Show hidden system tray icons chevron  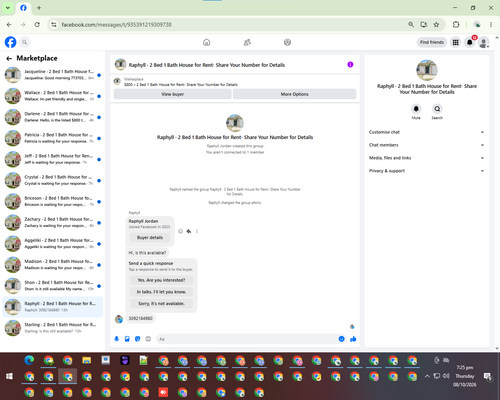[x=427, y=376]
